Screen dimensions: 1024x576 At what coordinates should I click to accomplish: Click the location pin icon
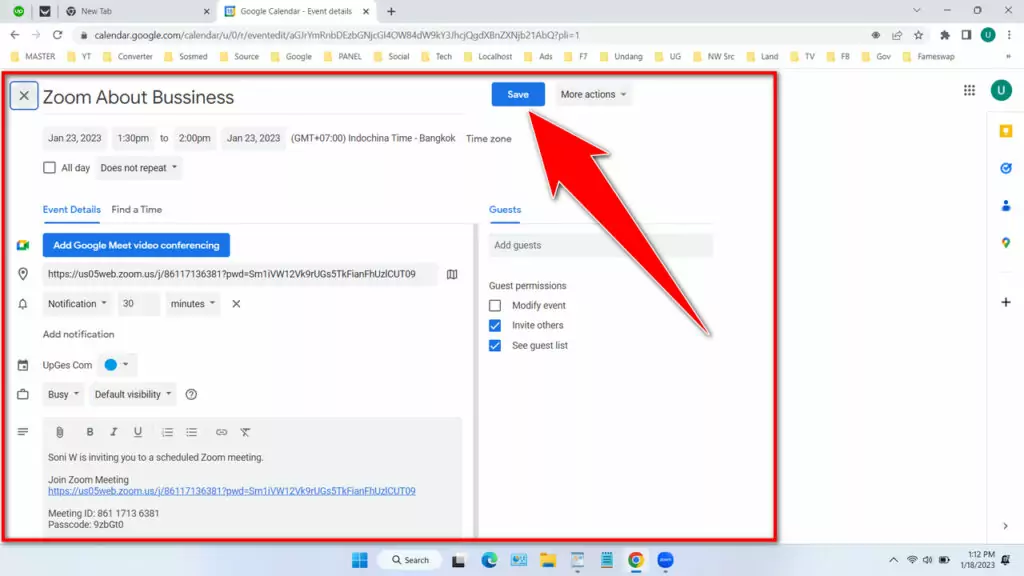pos(23,274)
